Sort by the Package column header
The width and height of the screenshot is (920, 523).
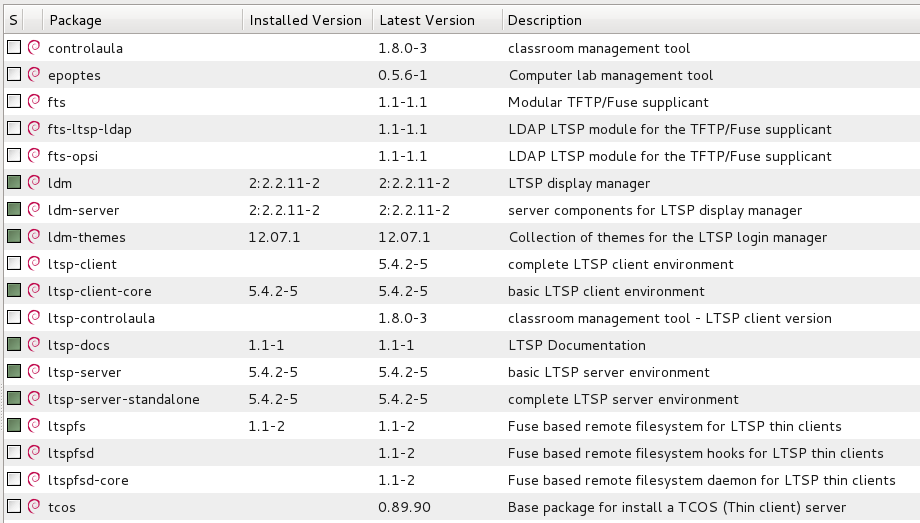140,20
